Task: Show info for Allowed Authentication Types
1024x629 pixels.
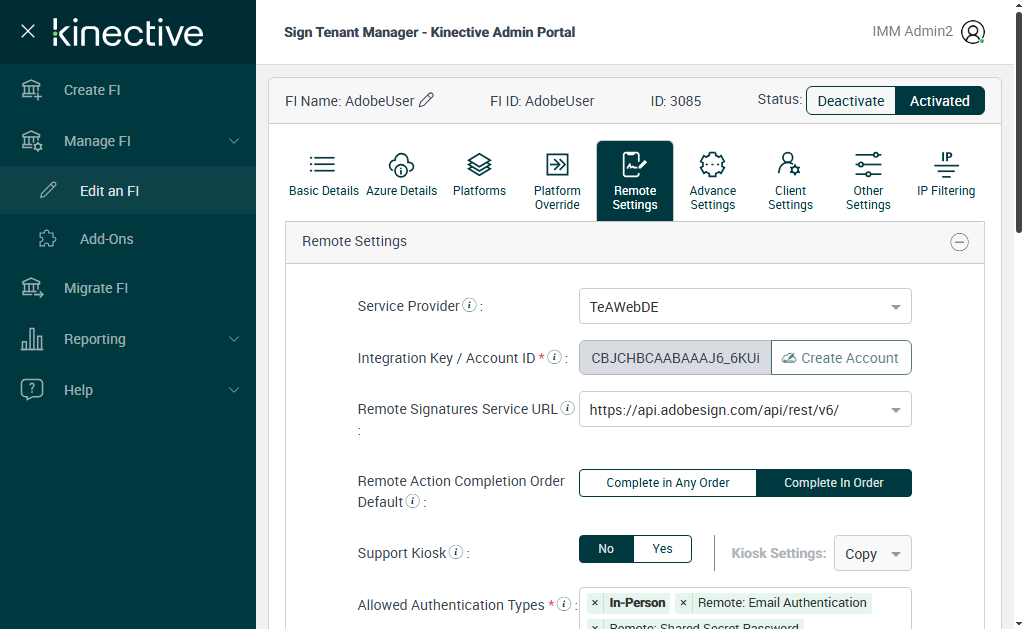Action: [x=564, y=604]
